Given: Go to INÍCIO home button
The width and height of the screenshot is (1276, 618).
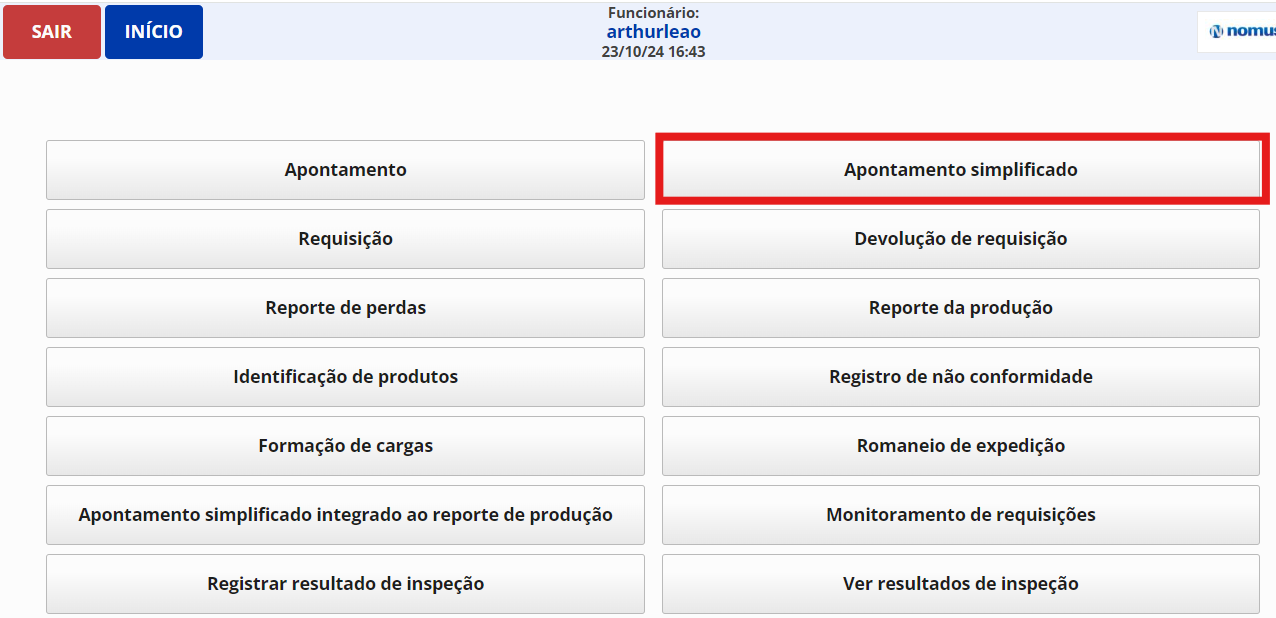Looking at the screenshot, I should pos(154,32).
